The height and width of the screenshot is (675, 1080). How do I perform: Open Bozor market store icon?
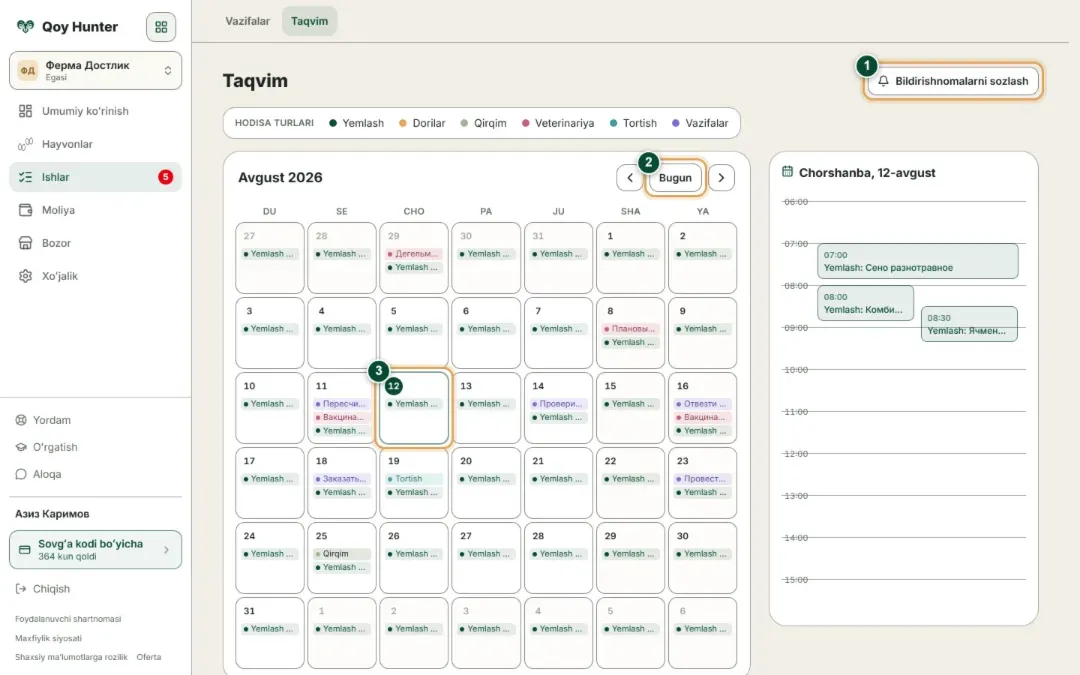coord(25,243)
